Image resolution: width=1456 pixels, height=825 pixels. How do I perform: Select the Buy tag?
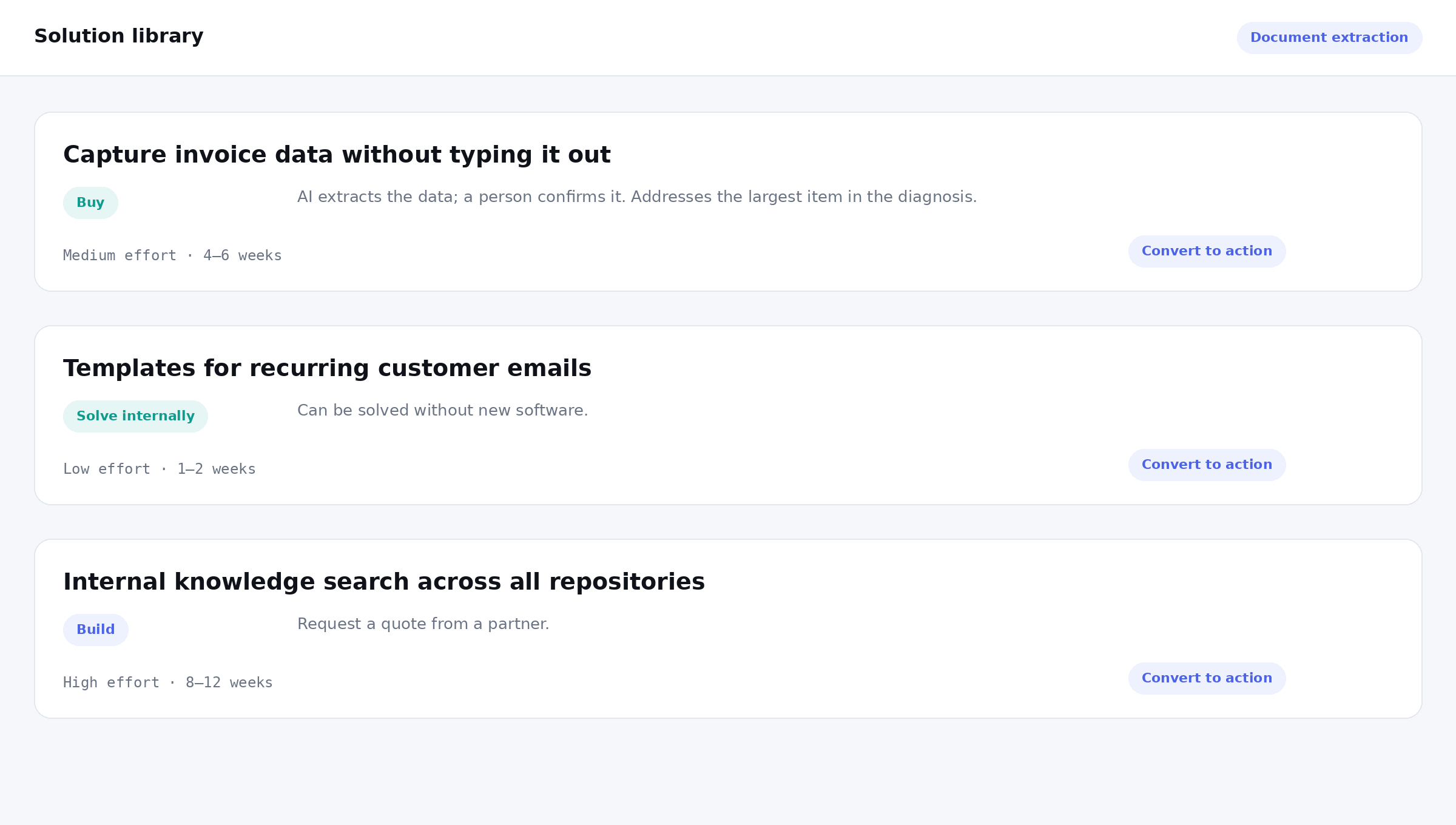[x=90, y=203]
